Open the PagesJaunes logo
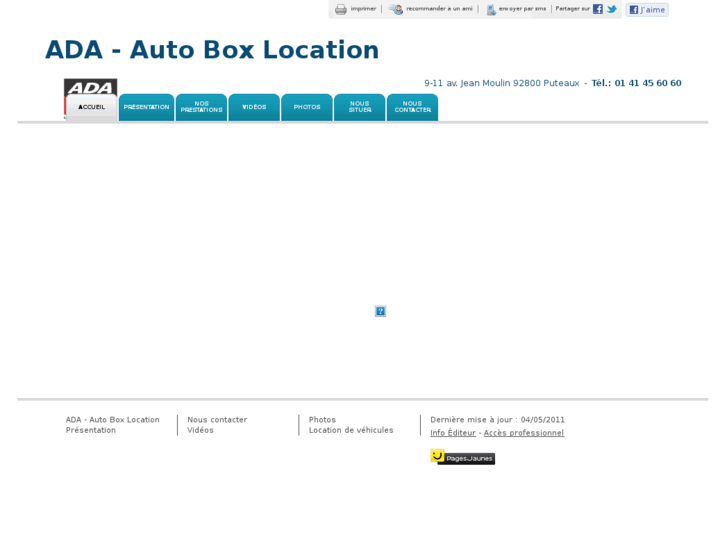Screen dimensions: 727x545 [462, 457]
